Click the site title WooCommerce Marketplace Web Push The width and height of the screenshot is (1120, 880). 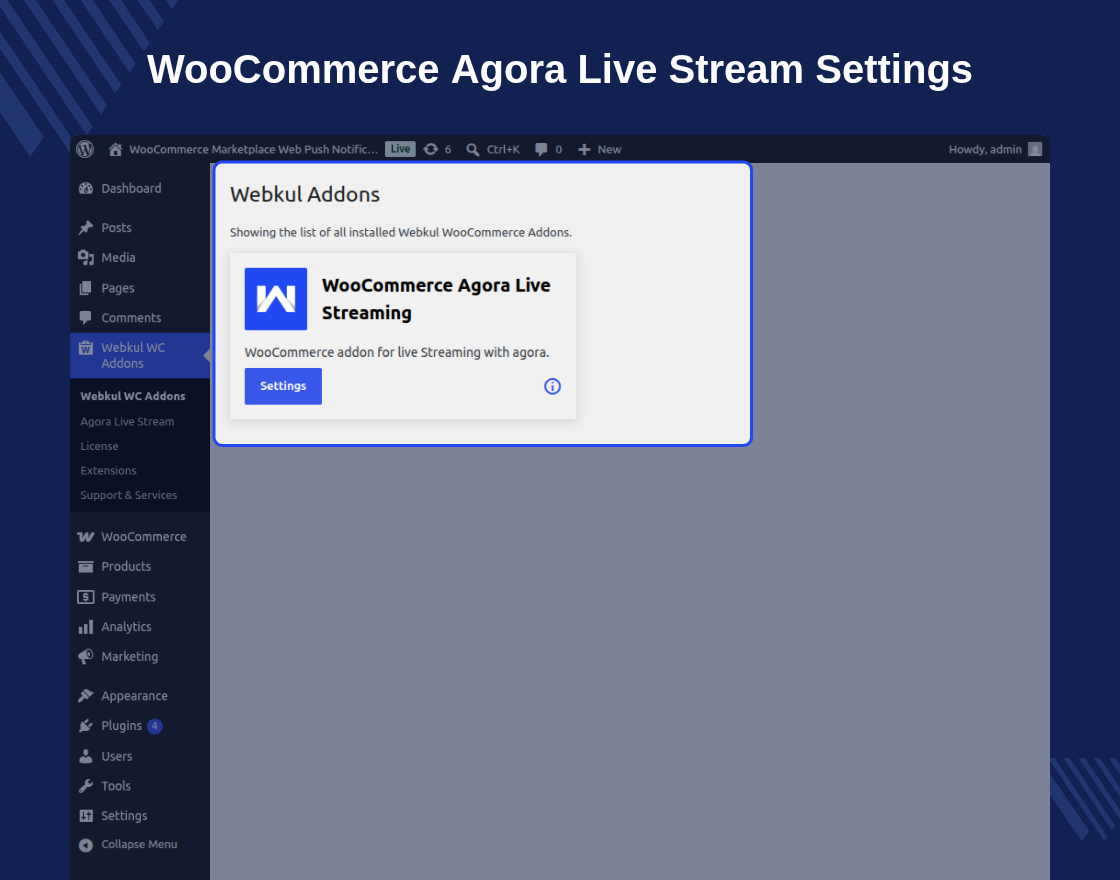pyautogui.click(x=254, y=149)
